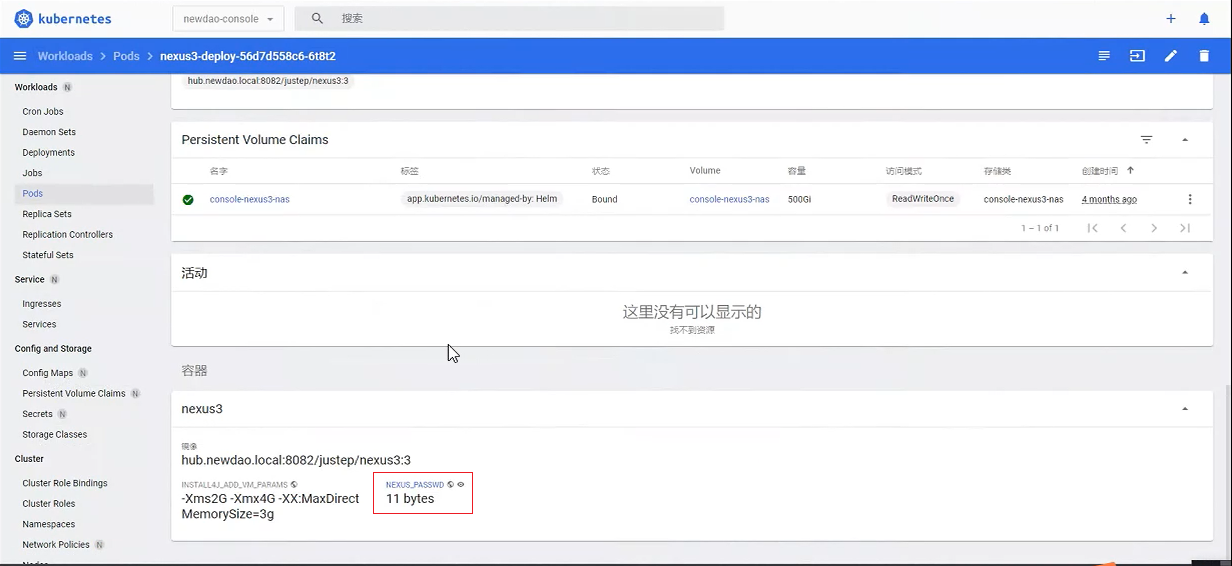Select Deployments in the sidebar
Image resolution: width=1232 pixels, height=566 pixels.
(x=49, y=153)
